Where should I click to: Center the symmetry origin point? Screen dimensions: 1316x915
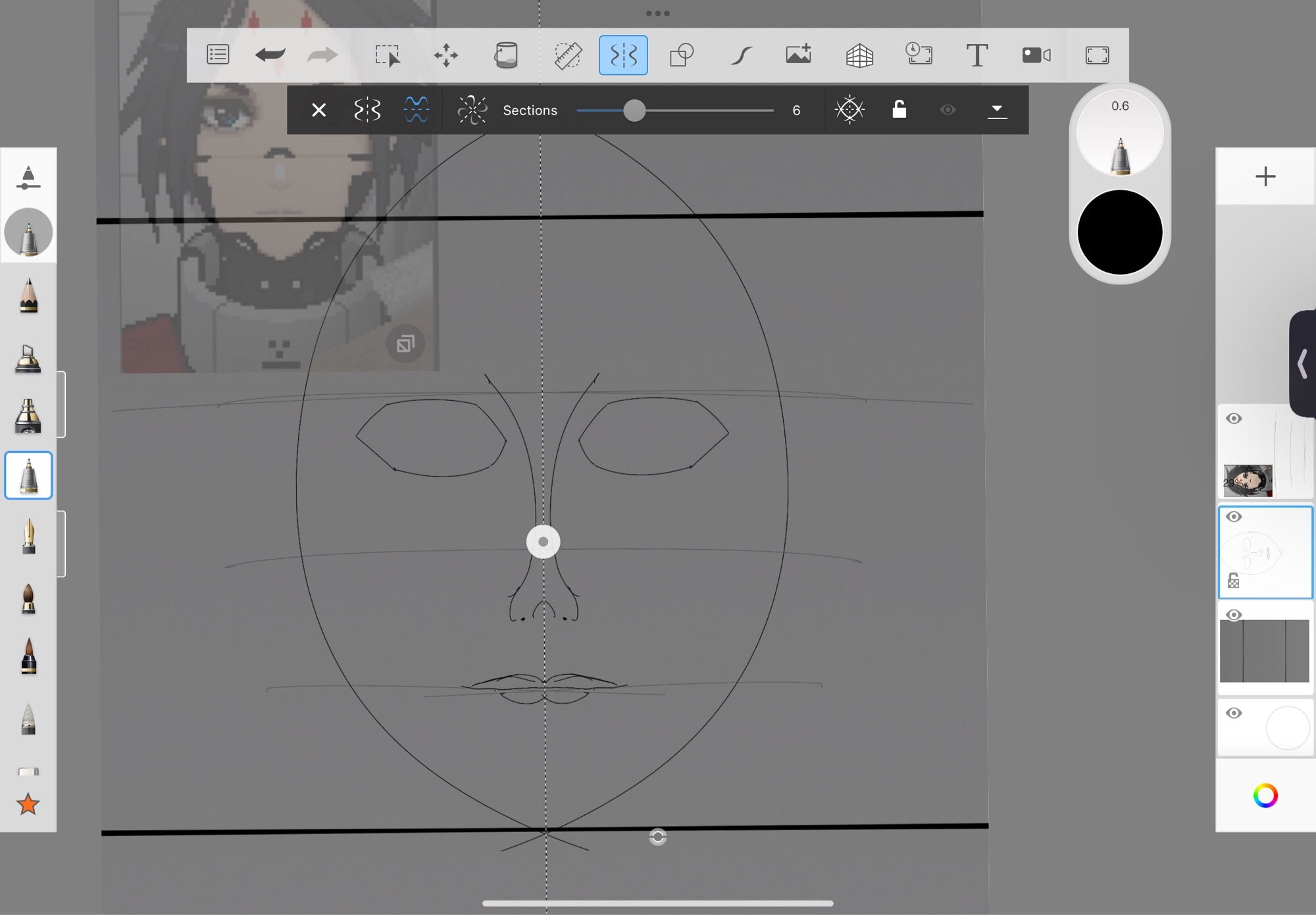(x=849, y=110)
